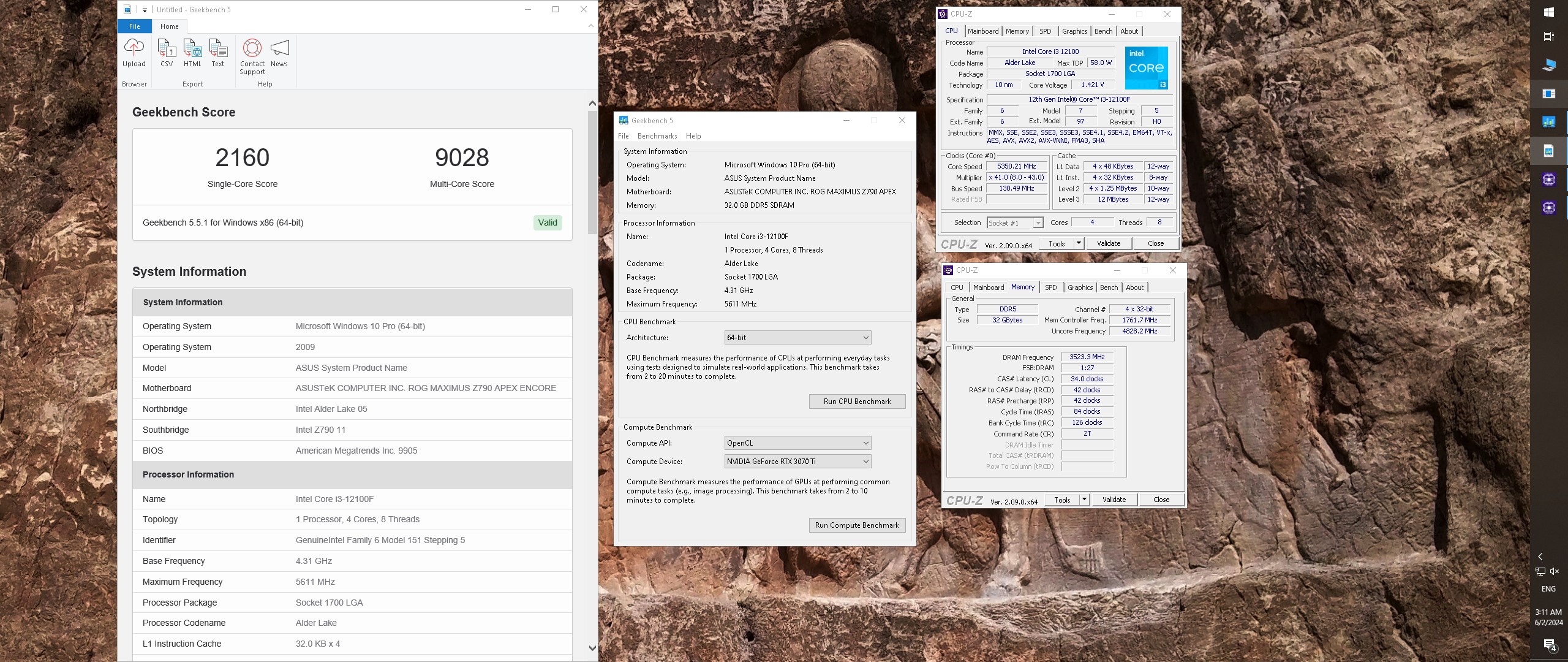Click Validate in CPU-Z memory window
Screen dimensions: 1568x662
pyautogui.click(x=1114, y=500)
